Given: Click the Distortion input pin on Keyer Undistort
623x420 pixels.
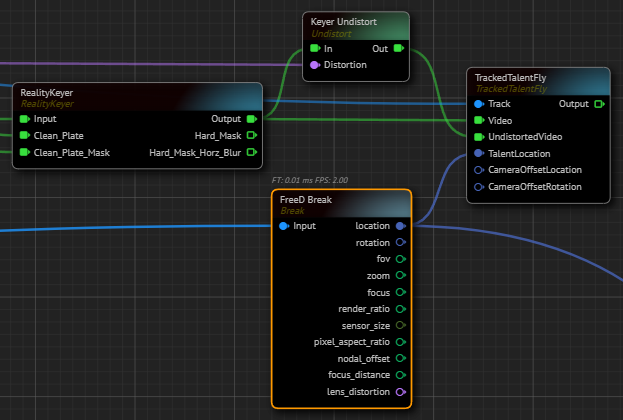Looking at the screenshot, I should 314,65.
